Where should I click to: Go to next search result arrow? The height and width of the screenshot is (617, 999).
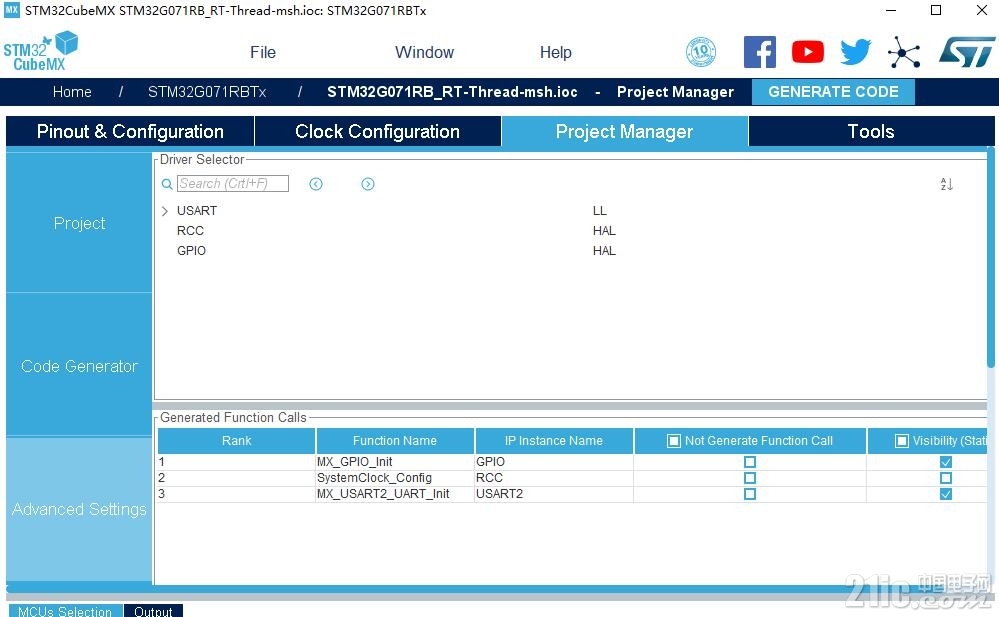[368, 184]
